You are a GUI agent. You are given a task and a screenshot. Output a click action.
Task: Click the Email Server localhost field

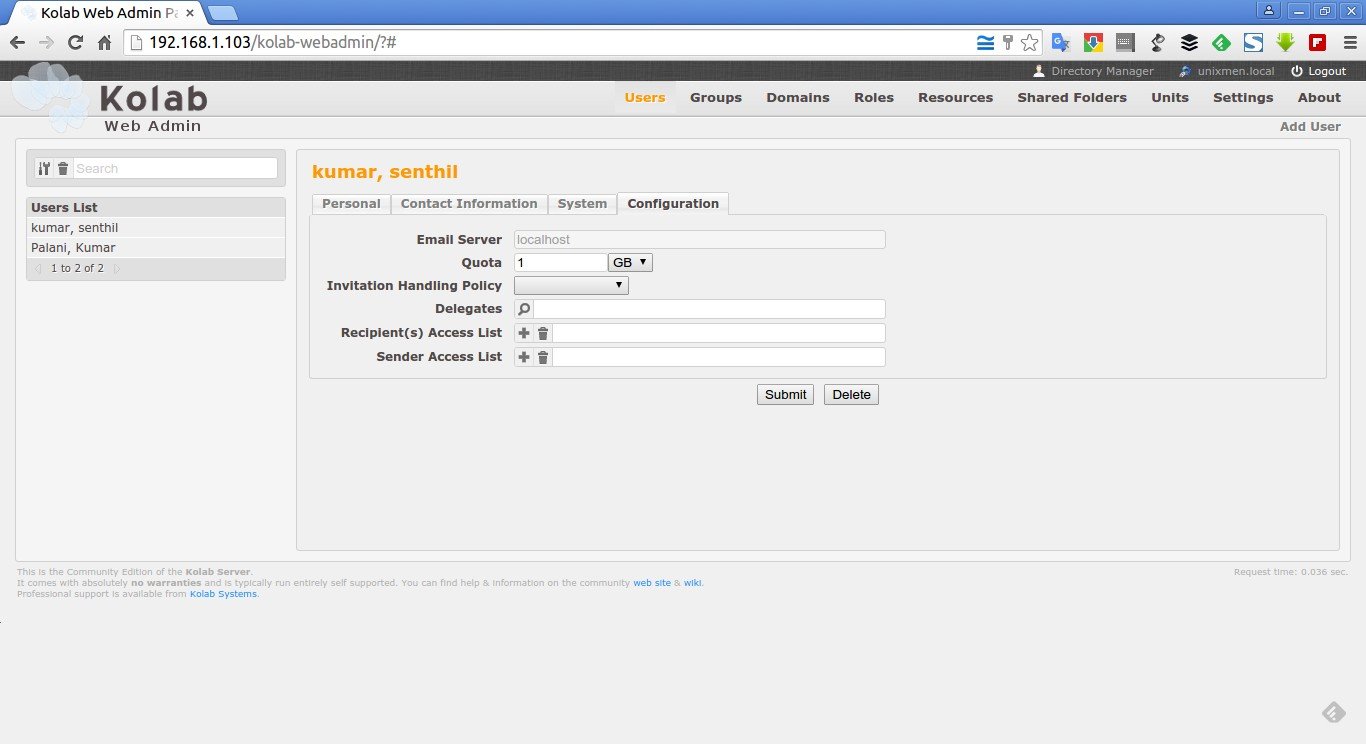point(699,240)
